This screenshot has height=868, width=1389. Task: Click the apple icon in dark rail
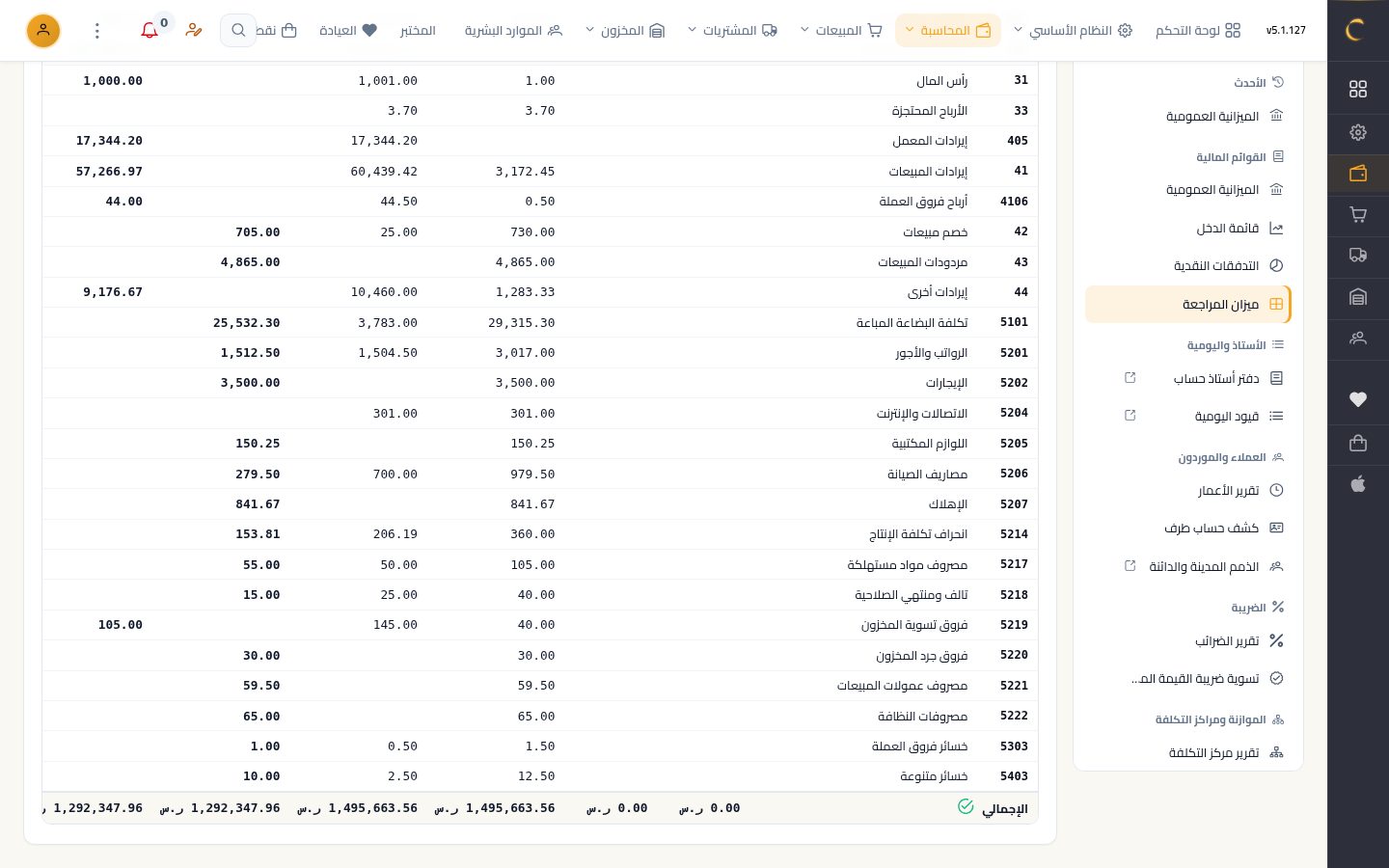coord(1358,484)
